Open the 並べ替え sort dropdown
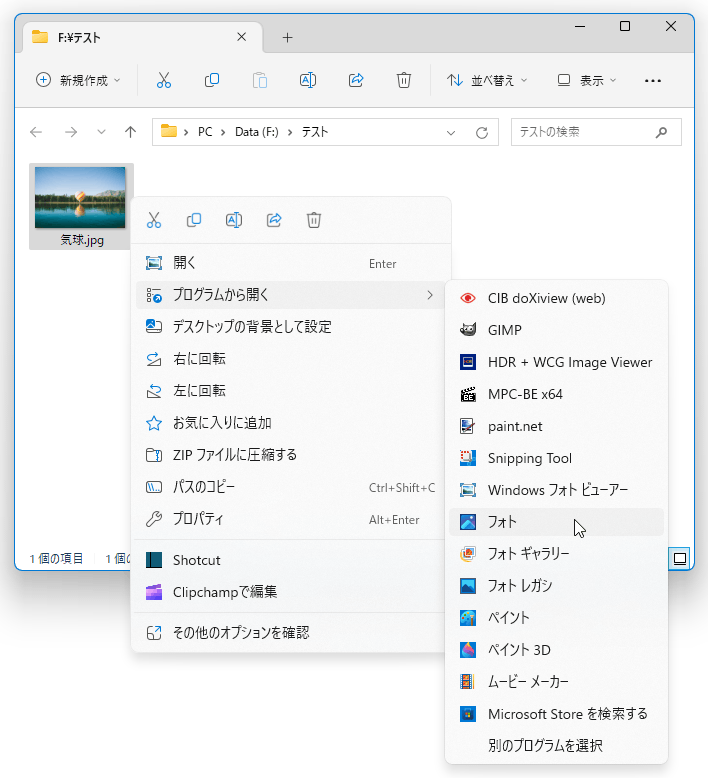The image size is (708, 778). click(x=487, y=80)
